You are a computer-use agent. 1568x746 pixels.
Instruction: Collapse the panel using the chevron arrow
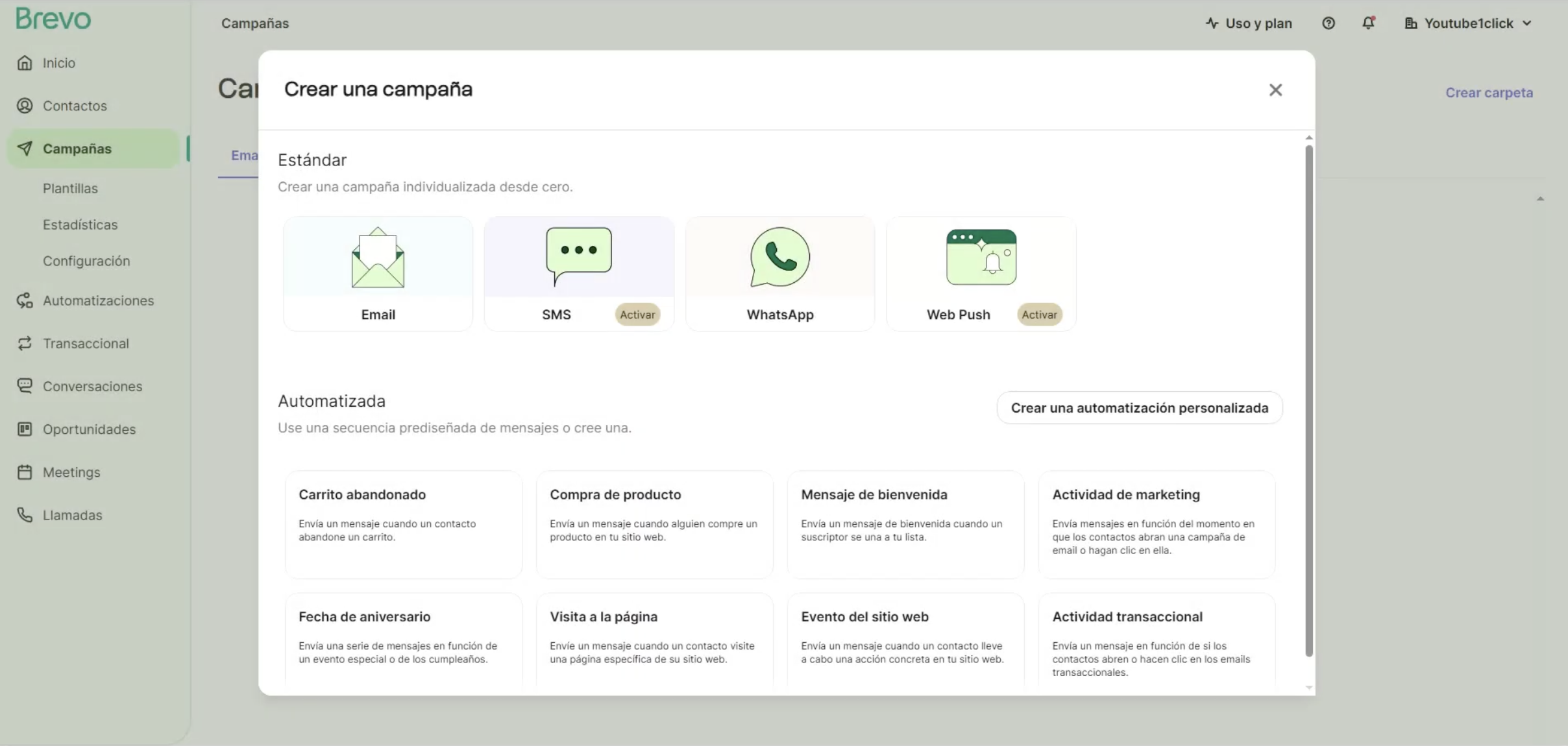click(1539, 199)
